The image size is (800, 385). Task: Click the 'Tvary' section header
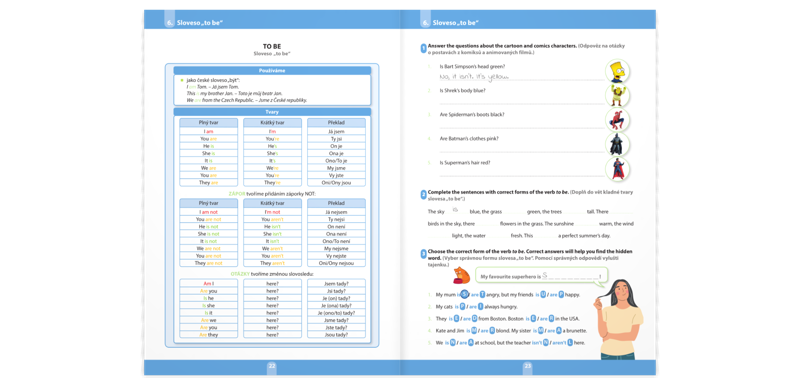tap(272, 112)
